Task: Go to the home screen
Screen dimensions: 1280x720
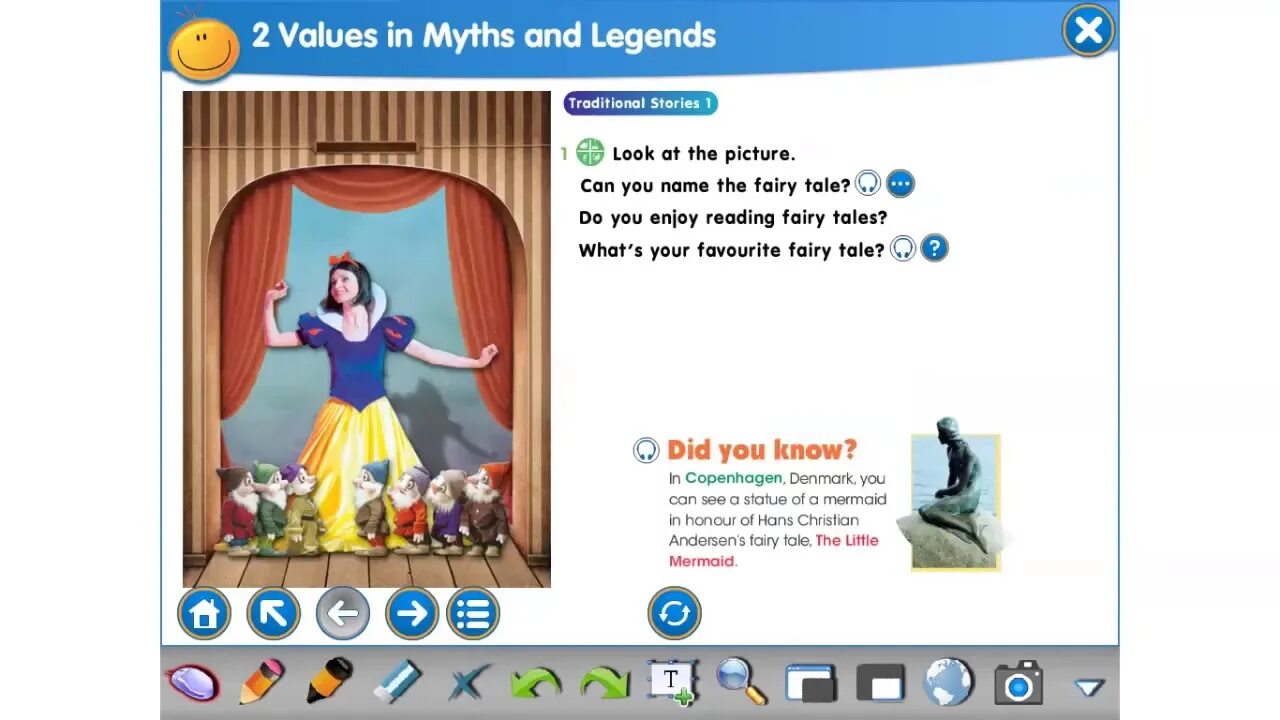Action: 204,613
